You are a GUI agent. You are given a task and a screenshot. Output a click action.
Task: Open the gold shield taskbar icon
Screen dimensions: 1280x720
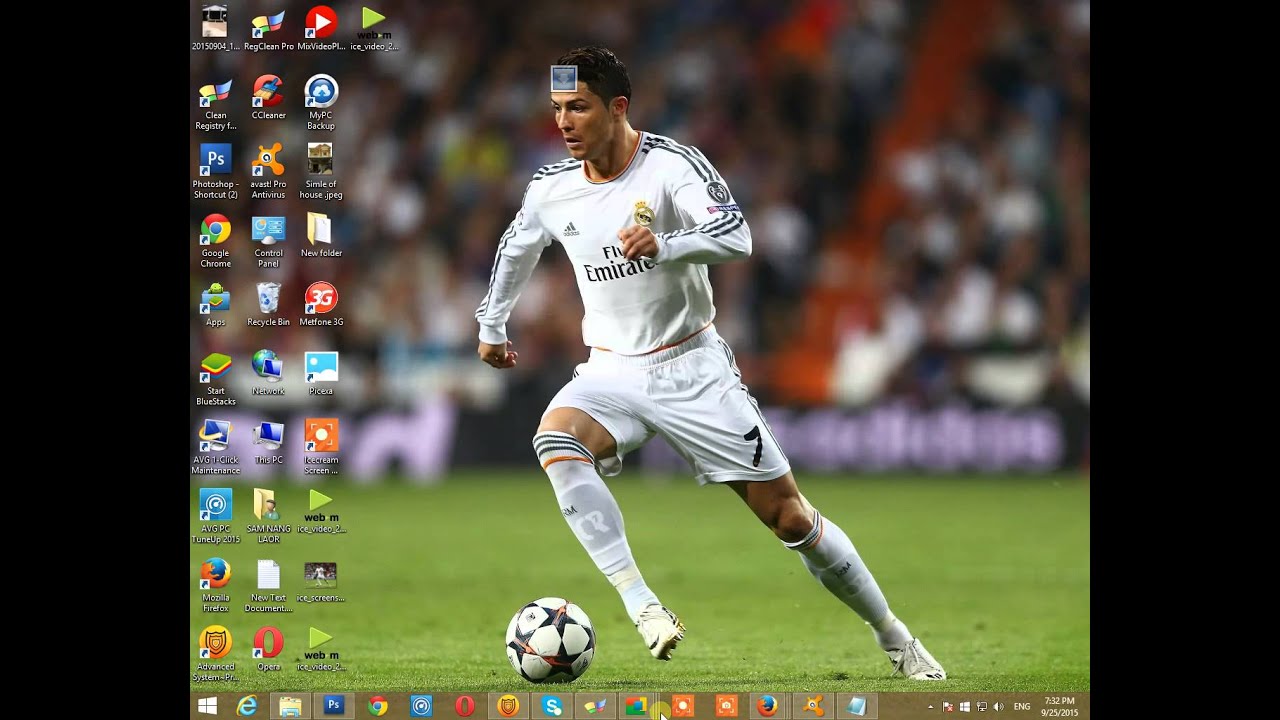point(508,706)
